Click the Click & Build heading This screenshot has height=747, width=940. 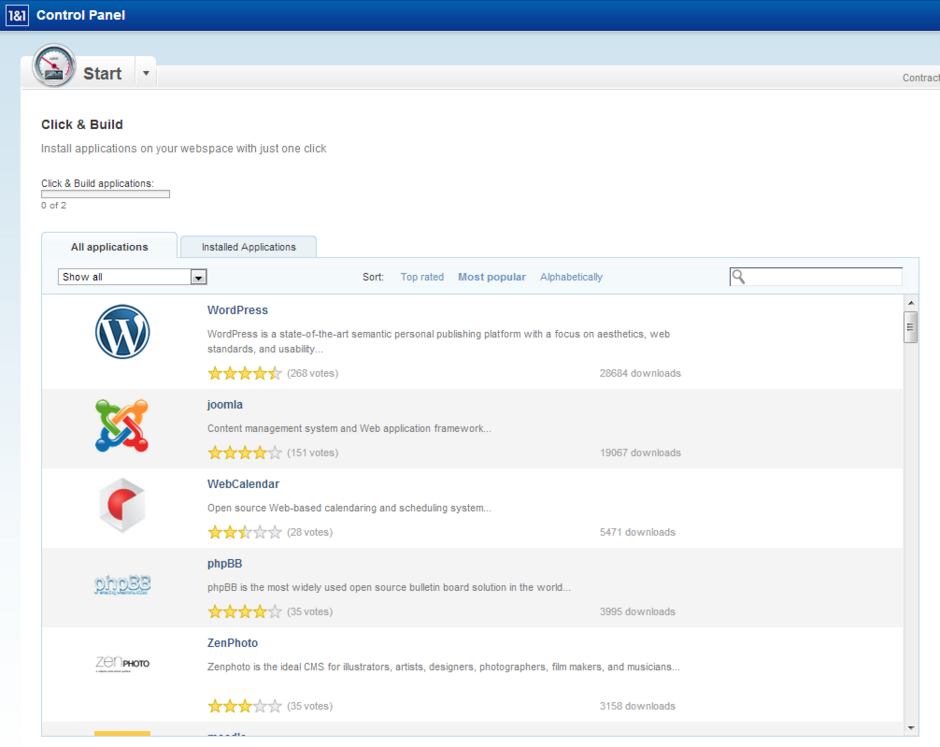click(x=82, y=124)
